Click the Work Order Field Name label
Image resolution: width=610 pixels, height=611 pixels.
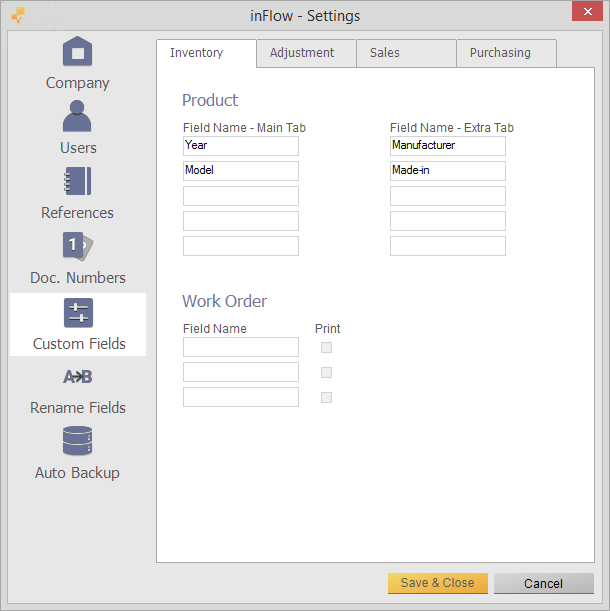pos(214,328)
